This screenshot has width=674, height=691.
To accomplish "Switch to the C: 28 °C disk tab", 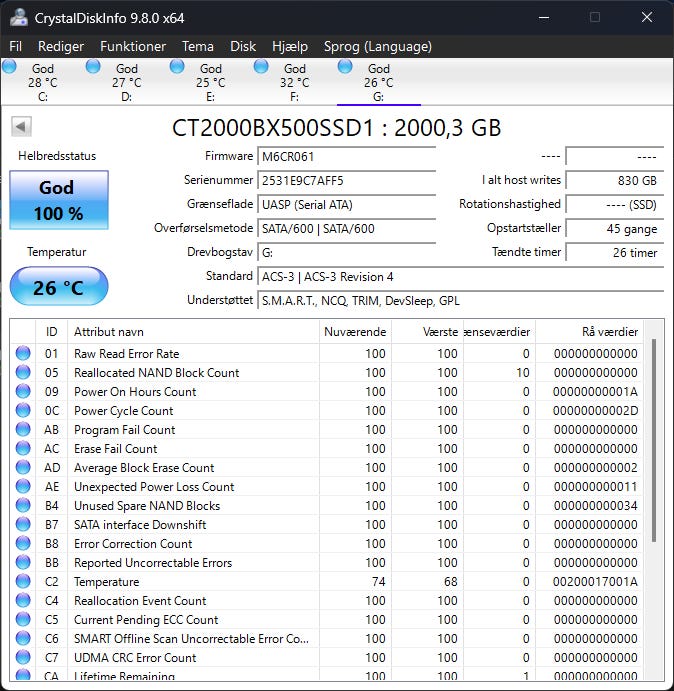I will 42,82.
